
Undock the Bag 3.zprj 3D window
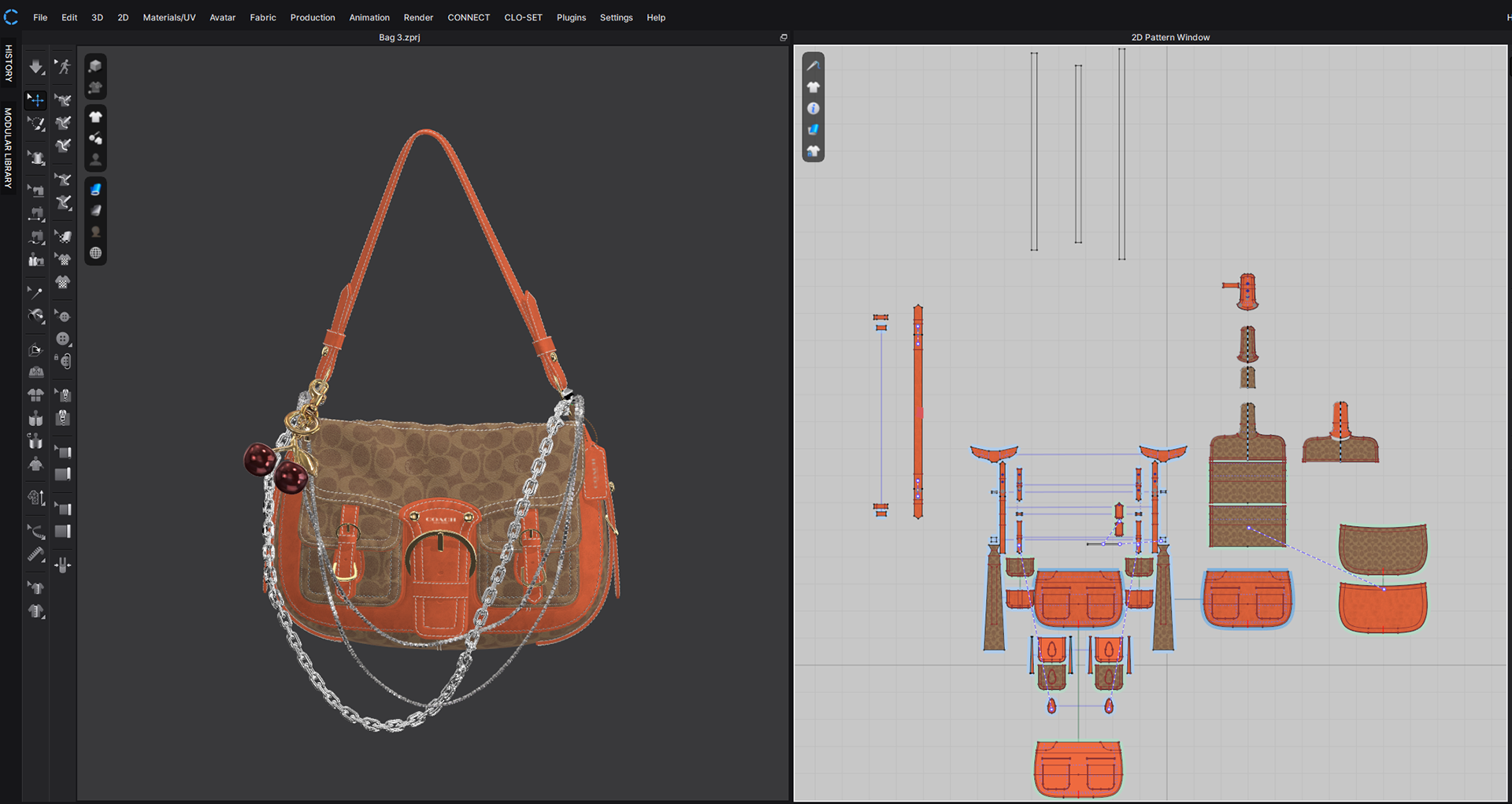coord(783,38)
